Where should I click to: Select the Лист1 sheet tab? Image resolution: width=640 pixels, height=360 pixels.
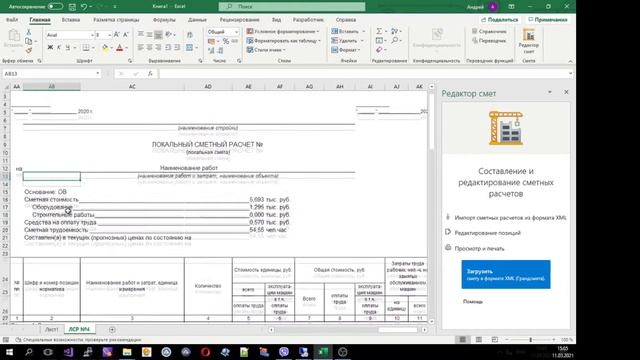[x=51, y=329]
